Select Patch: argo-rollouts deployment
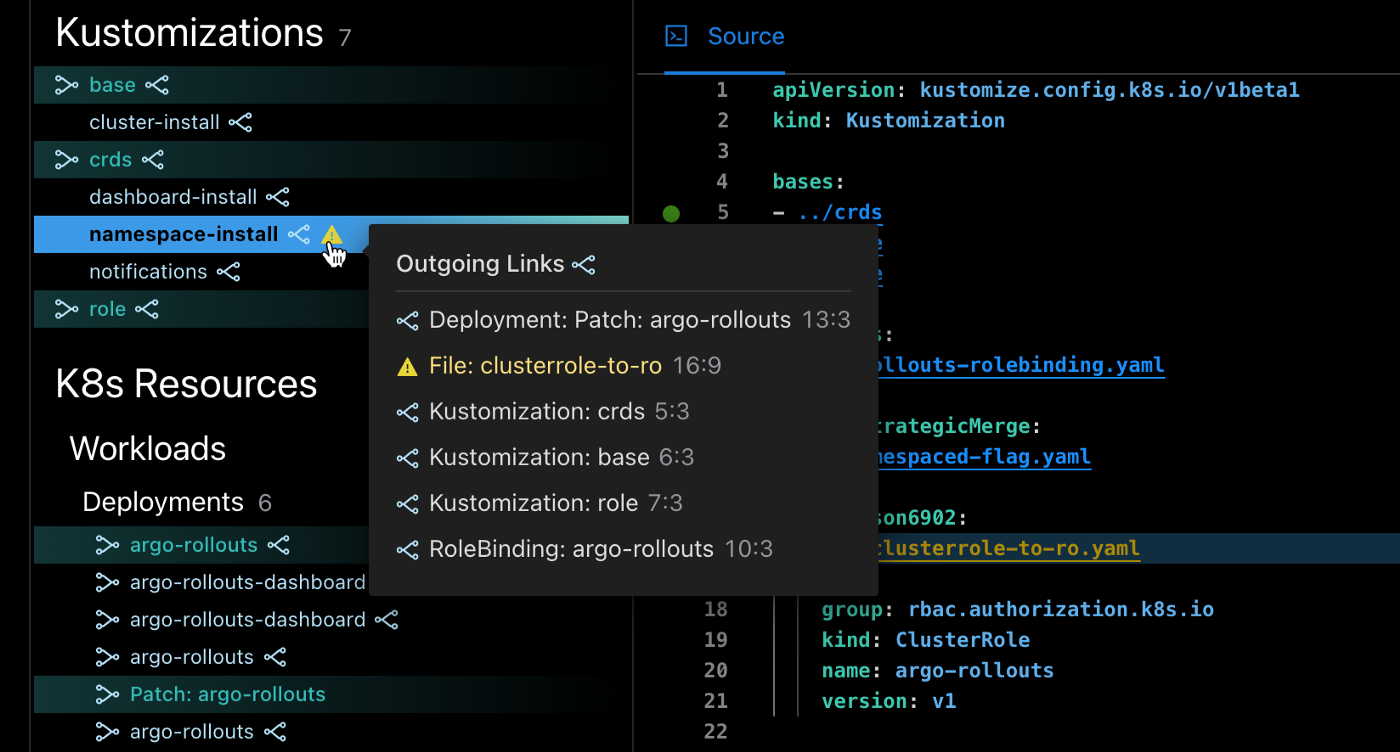The height and width of the screenshot is (752, 1400). point(228,694)
